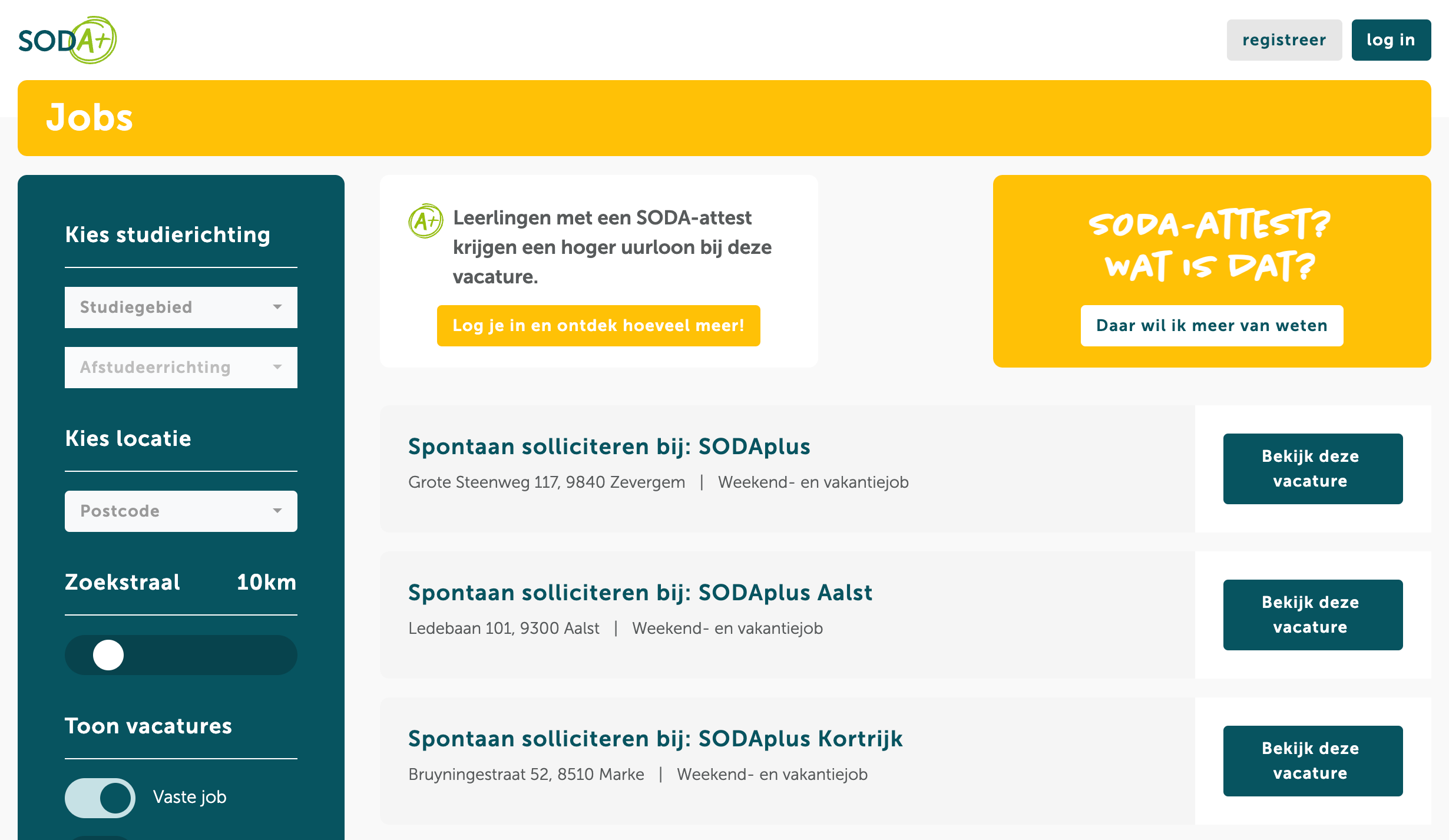Open the SODAplus Kortrijk vacancy title

tap(655, 739)
